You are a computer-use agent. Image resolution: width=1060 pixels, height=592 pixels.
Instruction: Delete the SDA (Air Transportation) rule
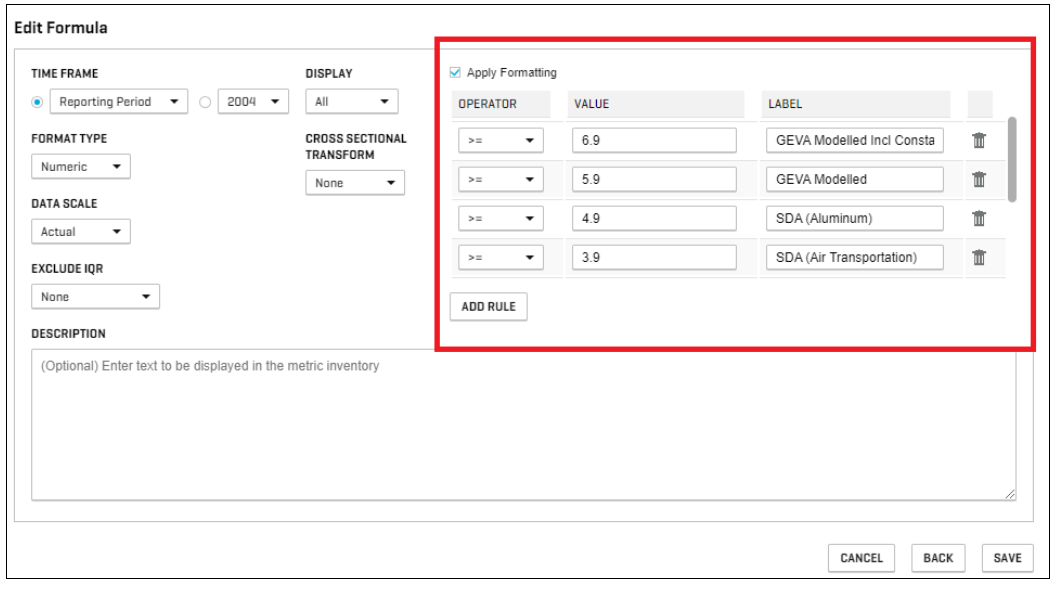point(979,257)
